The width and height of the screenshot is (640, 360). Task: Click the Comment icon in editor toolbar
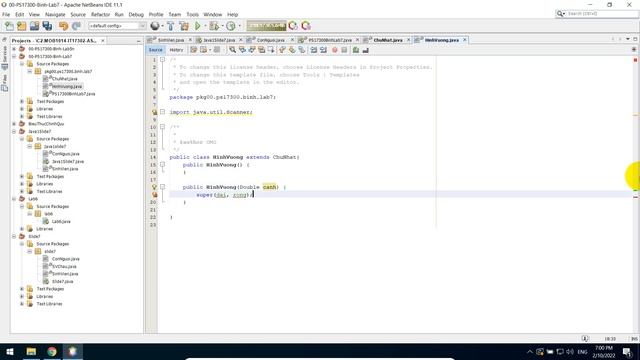(356, 50)
